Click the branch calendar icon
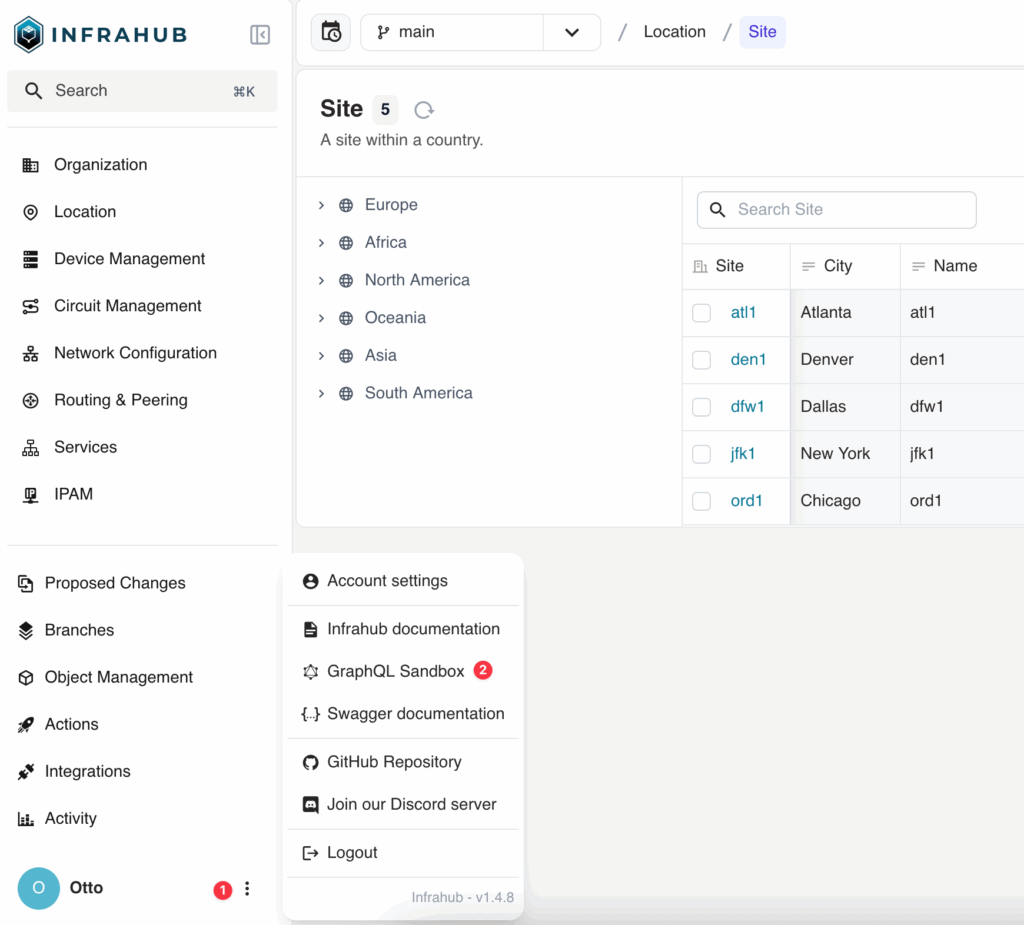 [330, 32]
